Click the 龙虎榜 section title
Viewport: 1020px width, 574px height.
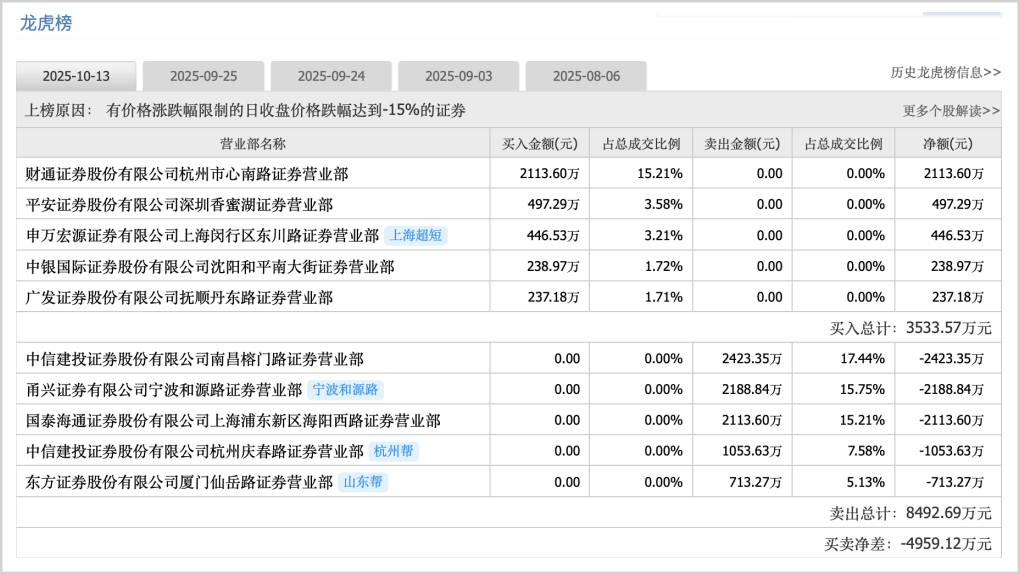(46, 23)
